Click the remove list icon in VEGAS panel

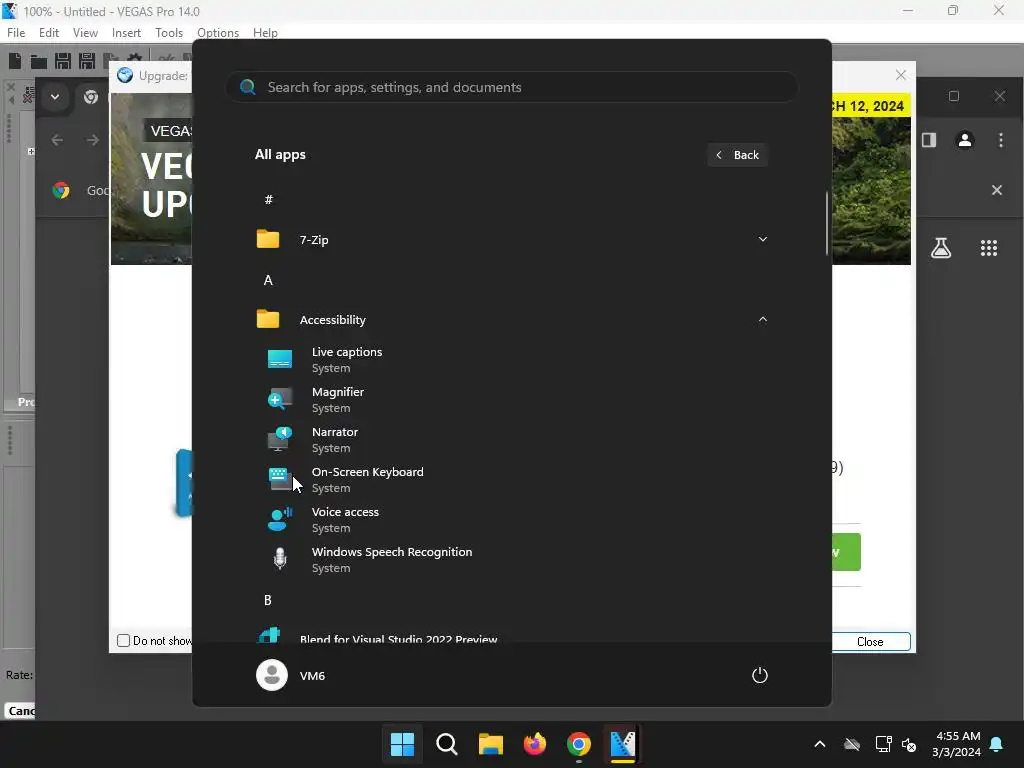click(x=28, y=96)
